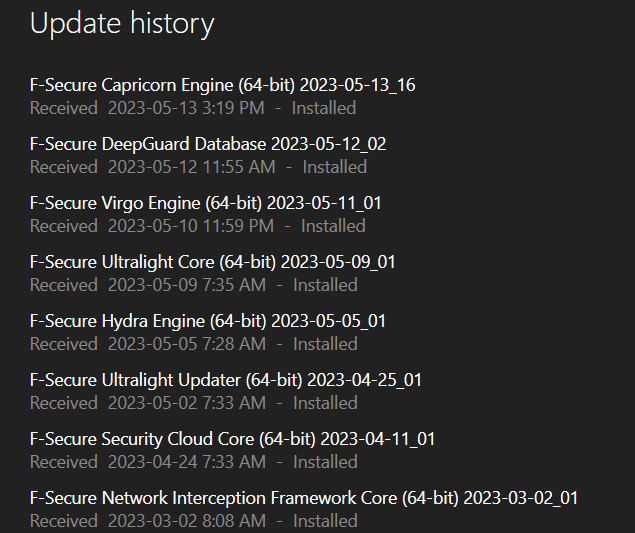Click the 2023-05-09 7:35 AM received timestamp
Image resolution: width=635 pixels, height=533 pixels.
pyautogui.click(x=186, y=285)
